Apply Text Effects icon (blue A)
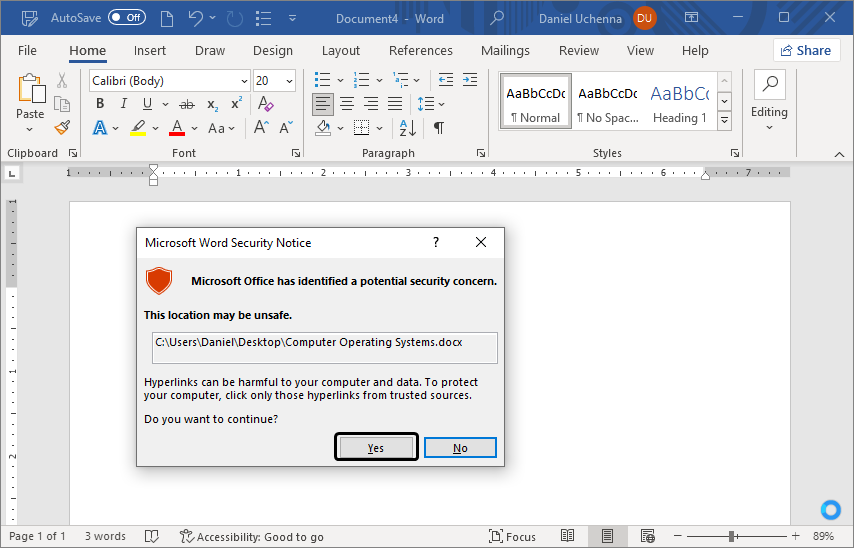Viewport: 854px width, 548px height. [x=100, y=128]
